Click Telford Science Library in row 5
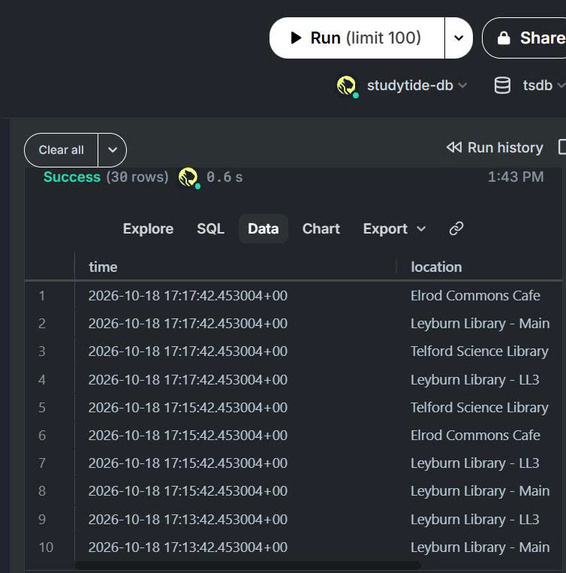Viewport: 566px width, 573px height. pyautogui.click(x=479, y=407)
